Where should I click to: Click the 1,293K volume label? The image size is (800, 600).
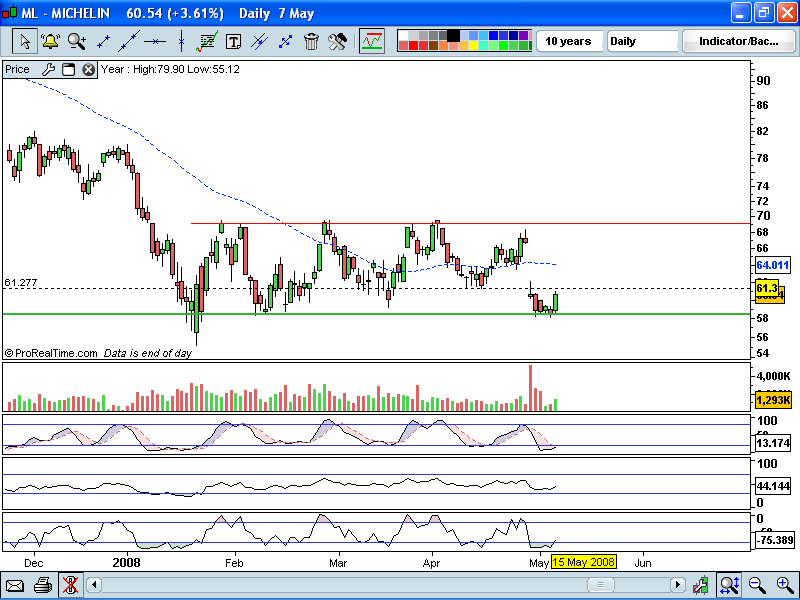773,400
